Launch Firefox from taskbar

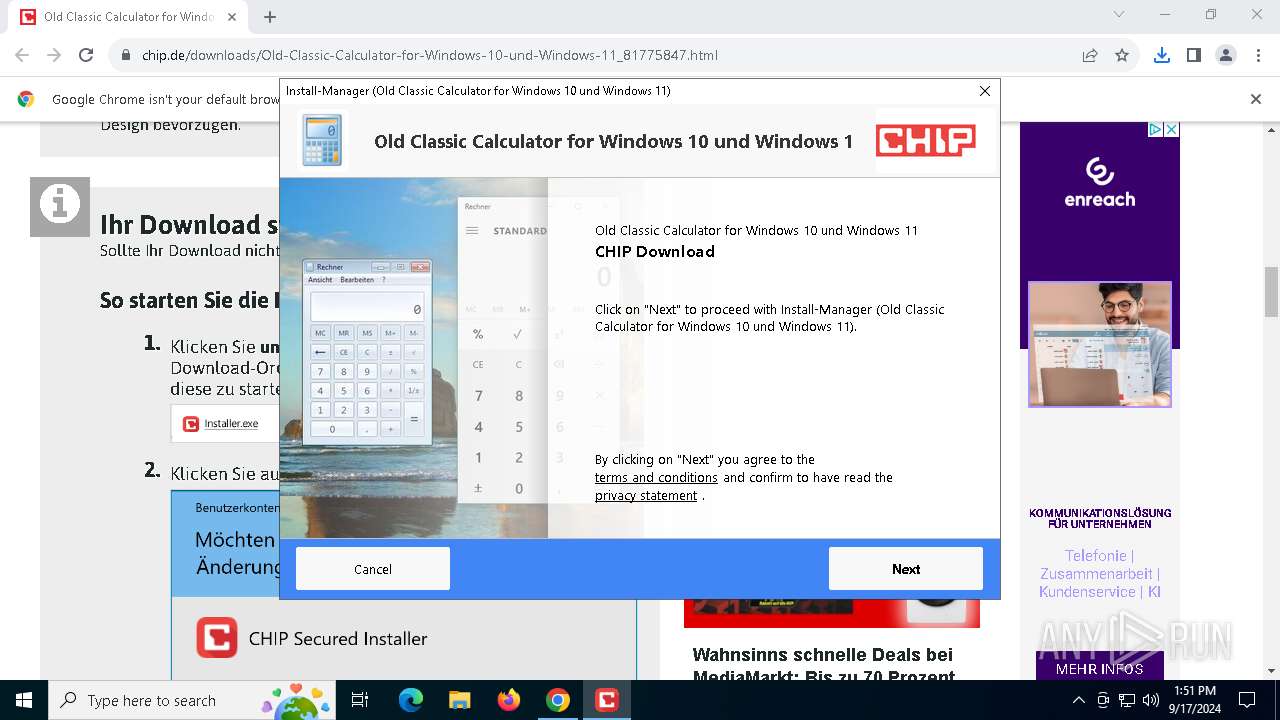tap(509, 700)
